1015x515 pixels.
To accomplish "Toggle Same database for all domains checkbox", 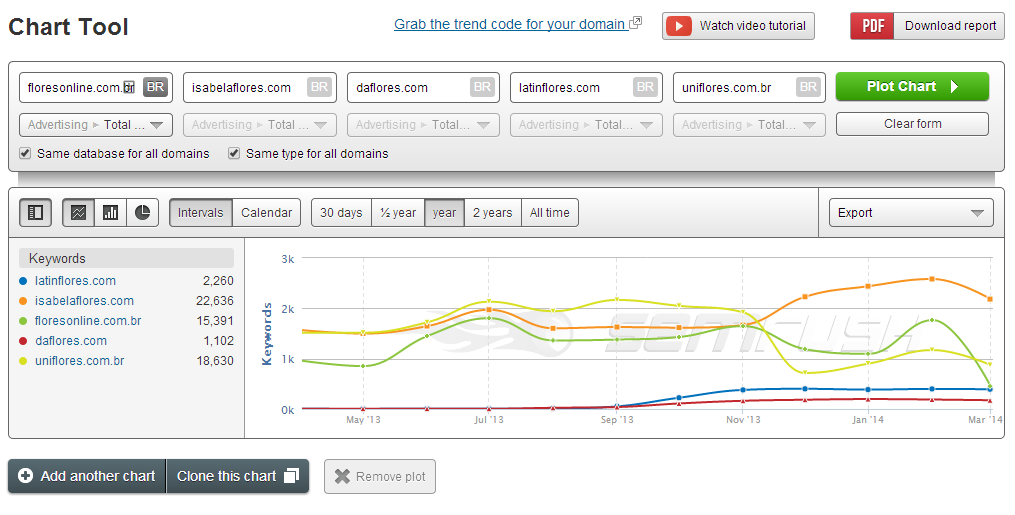I will click(x=25, y=154).
